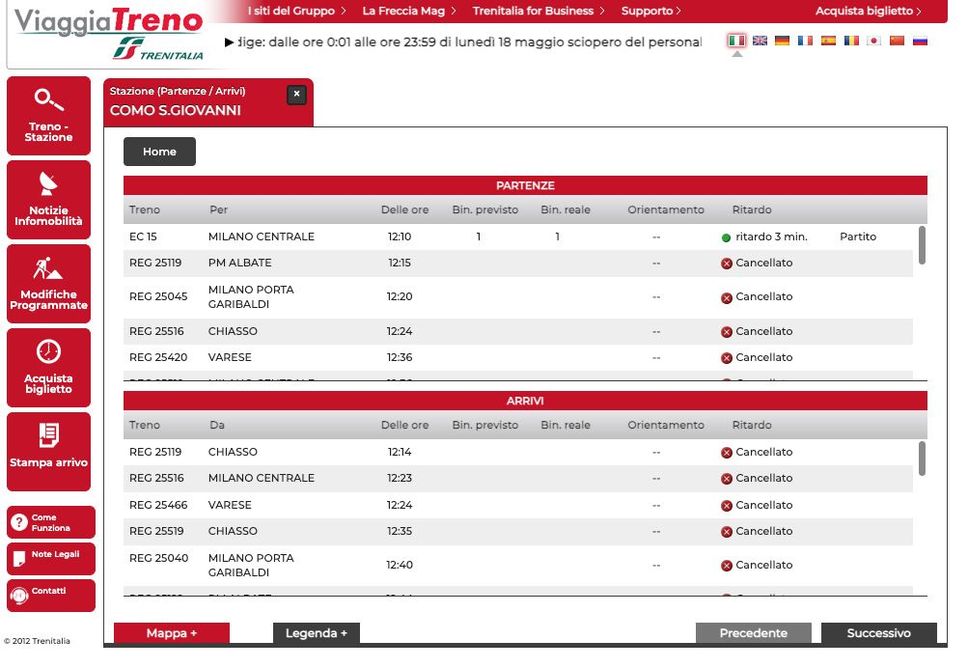Click cancelled icon for REG 25420 departure
Image resolution: width=968 pixels, height=668 pixels.
point(727,358)
